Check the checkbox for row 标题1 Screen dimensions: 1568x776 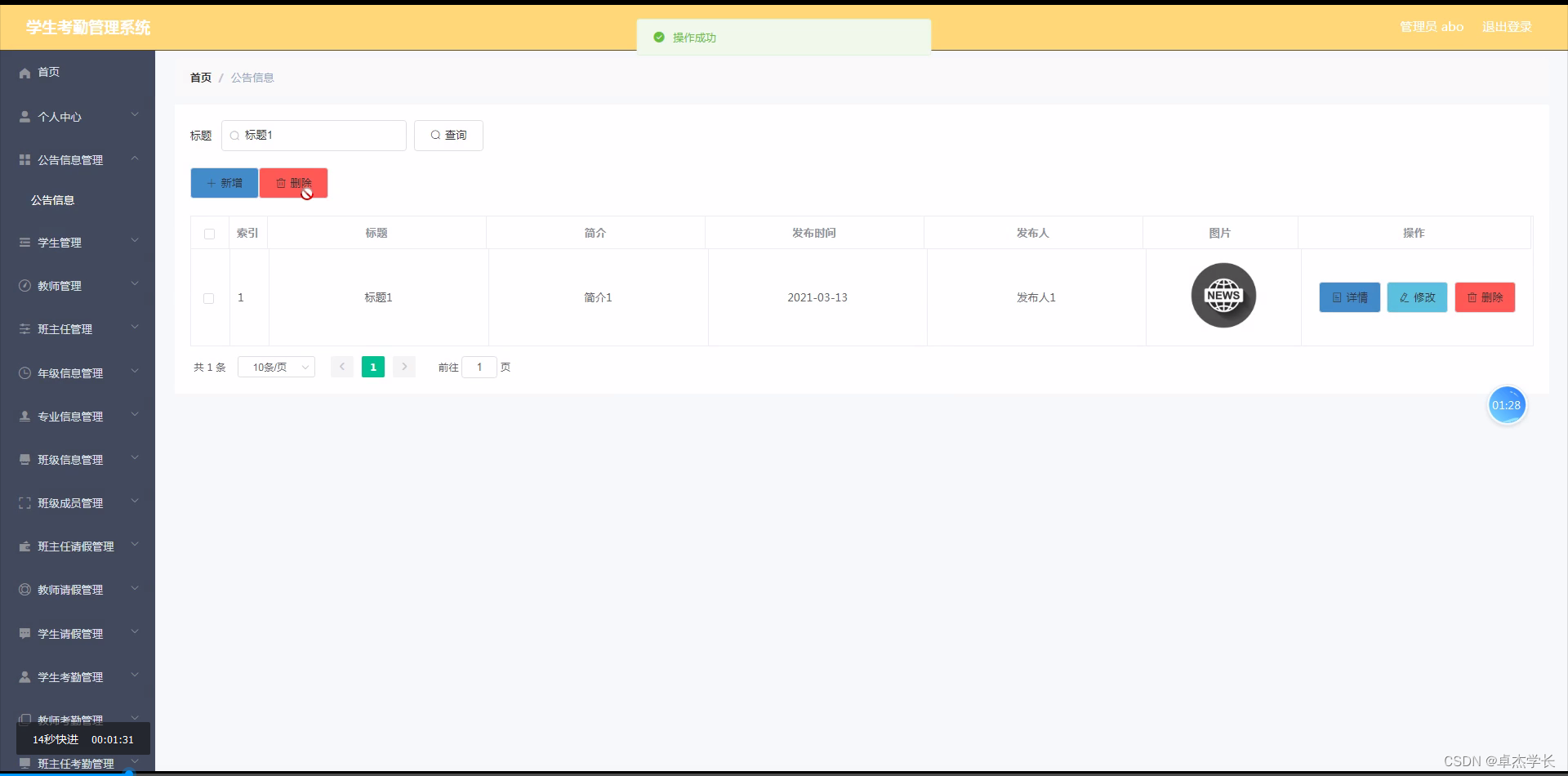(209, 298)
